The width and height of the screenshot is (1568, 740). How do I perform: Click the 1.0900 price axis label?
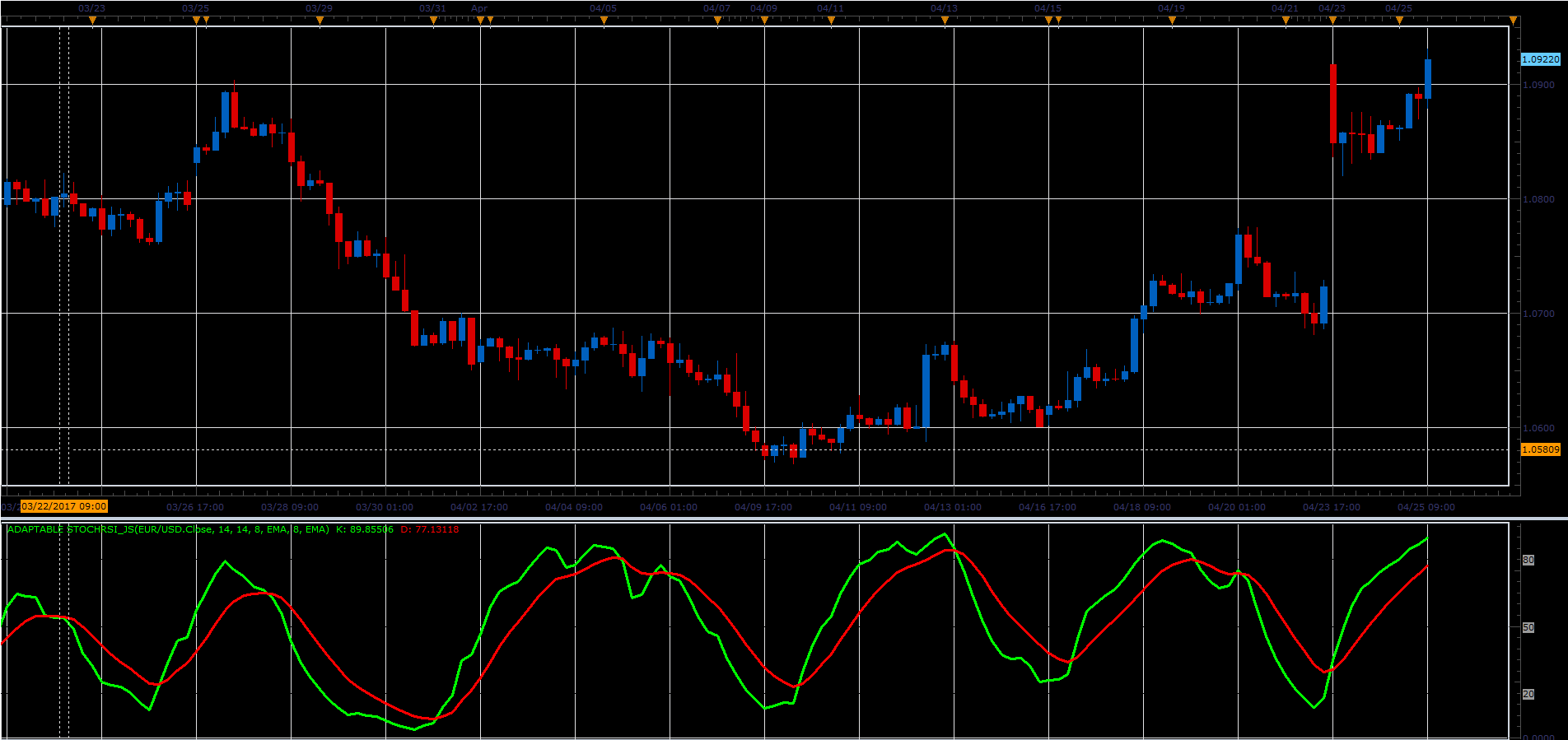pos(1539,85)
